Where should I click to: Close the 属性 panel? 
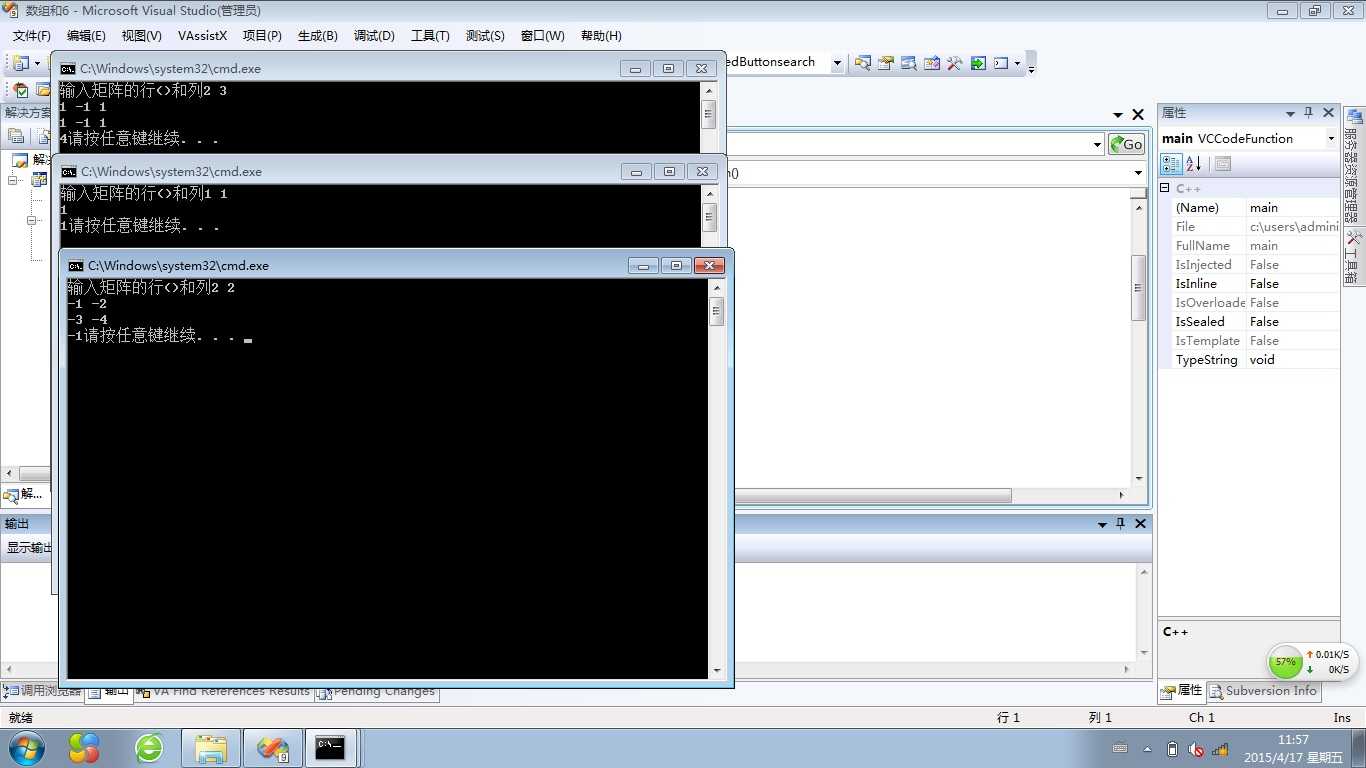pyautogui.click(x=1328, y=113)
